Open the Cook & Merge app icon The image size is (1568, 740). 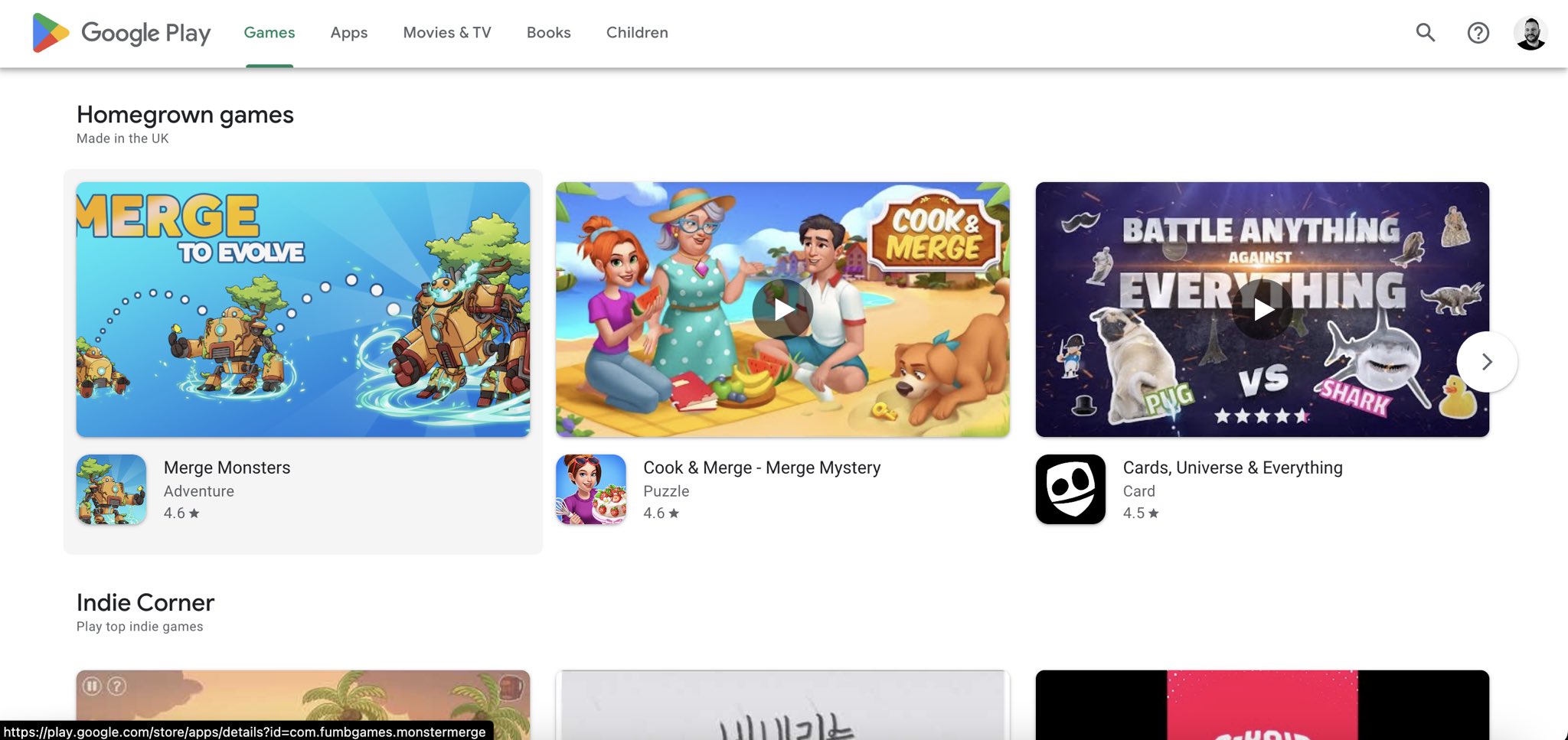(x=591, y=489)
